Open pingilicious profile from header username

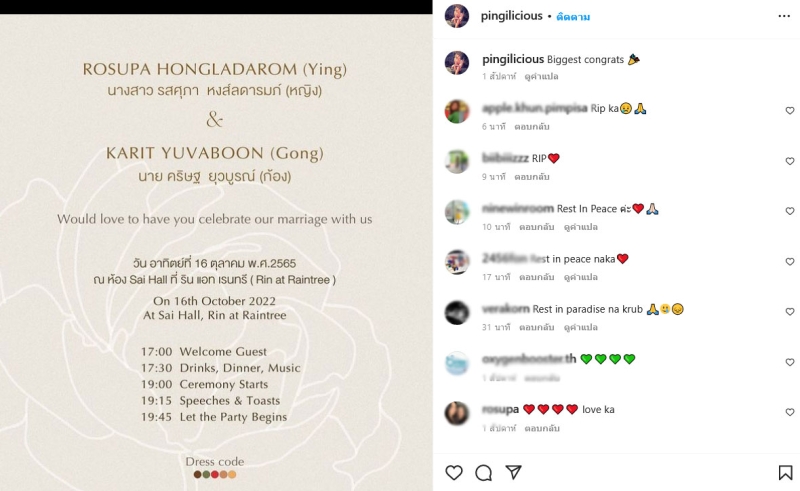tap(511, 16)
